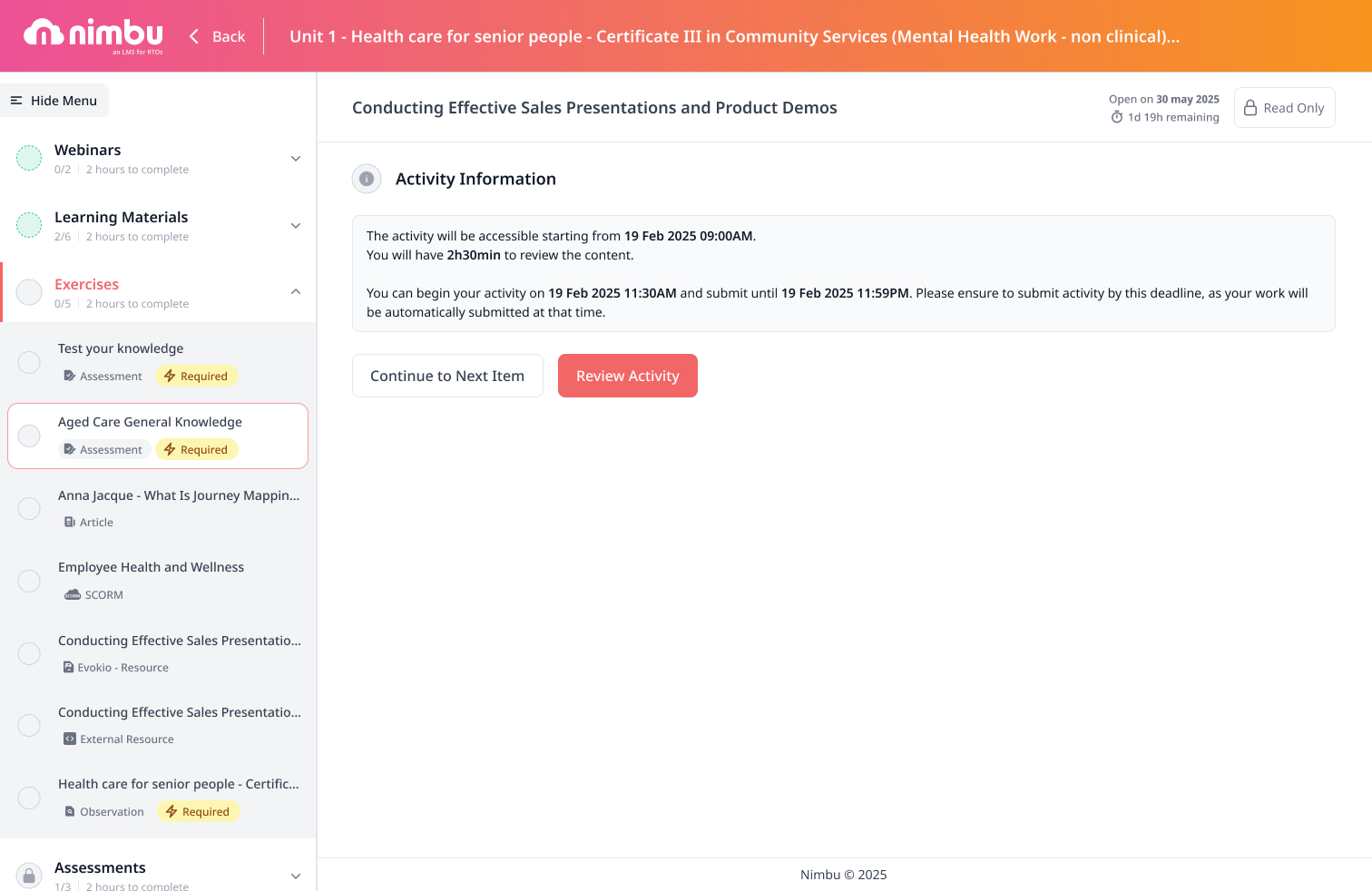Click the Unit 1 Health care header title
This screenshot has height=891, width=1372.
[x=734, y=36]
